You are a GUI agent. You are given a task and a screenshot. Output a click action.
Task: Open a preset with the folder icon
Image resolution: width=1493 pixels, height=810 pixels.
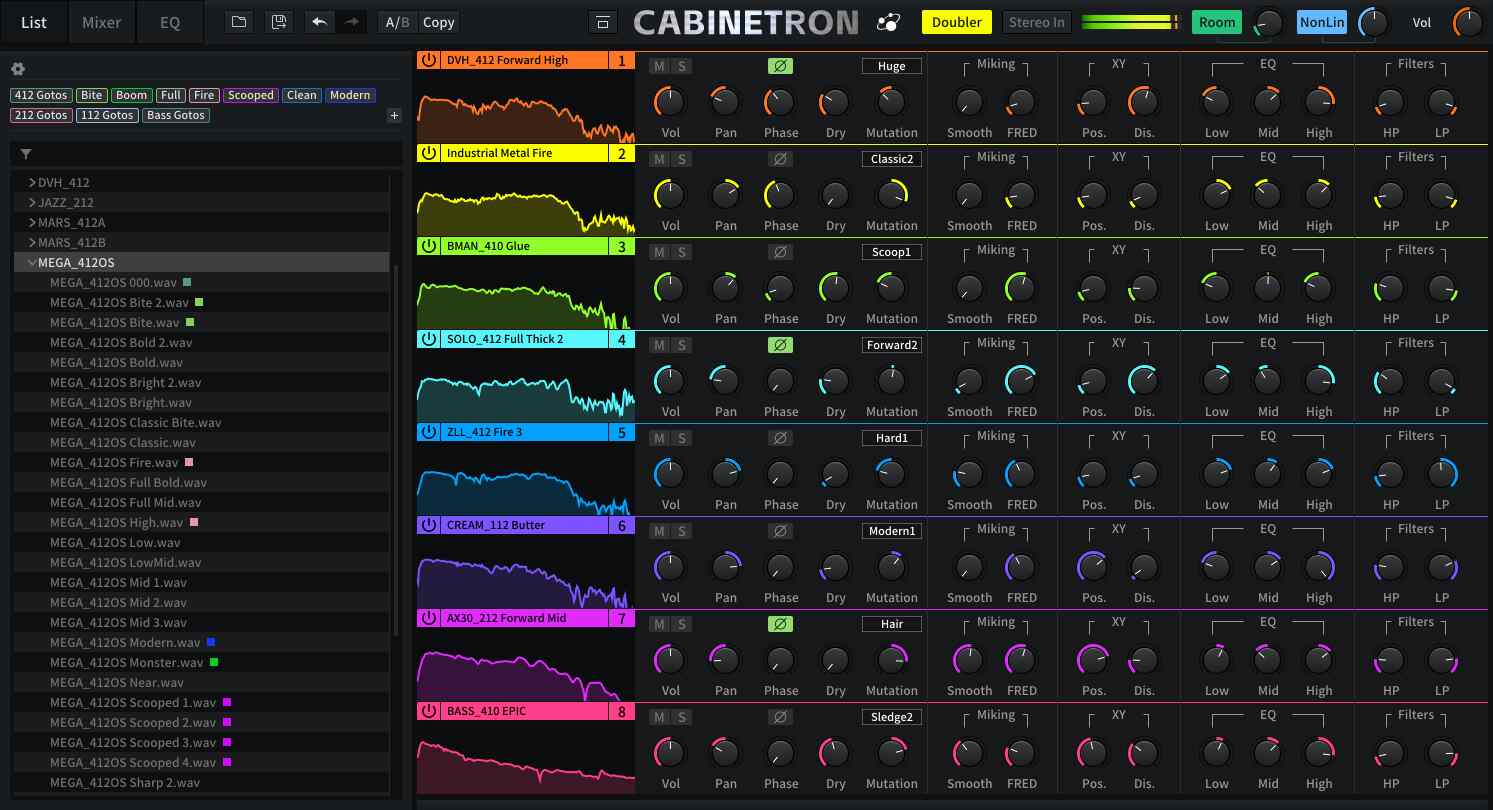[238, 21]
